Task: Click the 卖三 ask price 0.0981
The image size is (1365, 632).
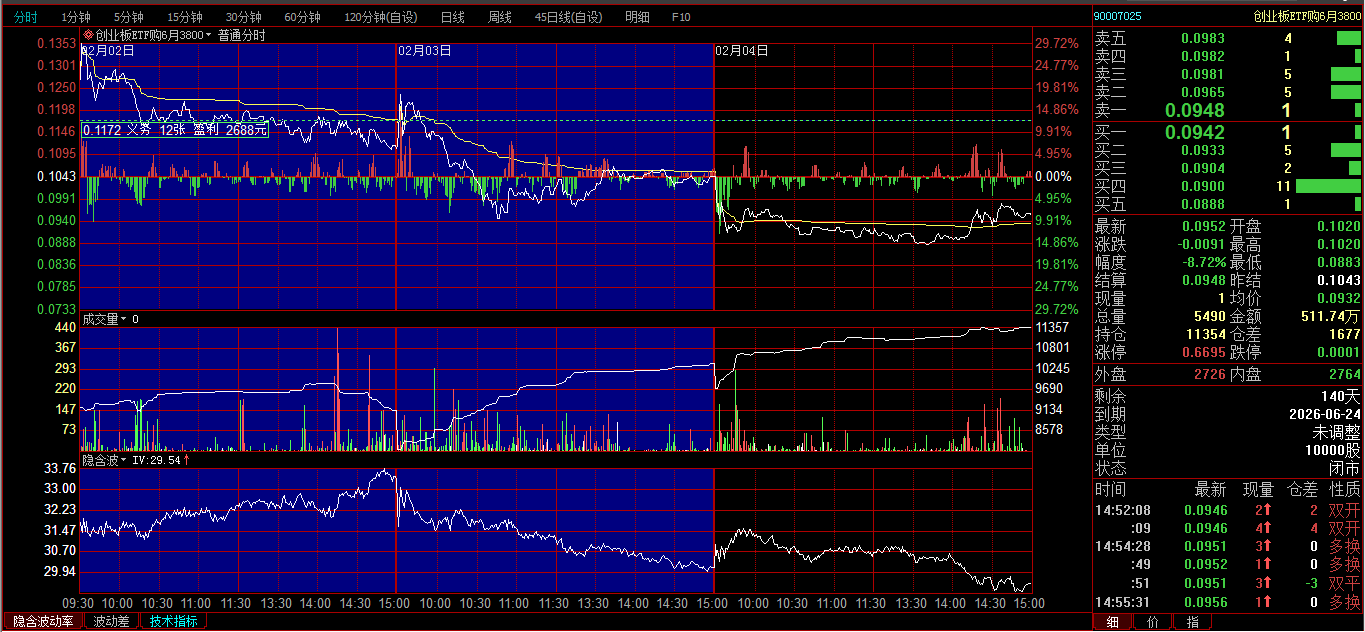Action: (x=1203, y=74)
